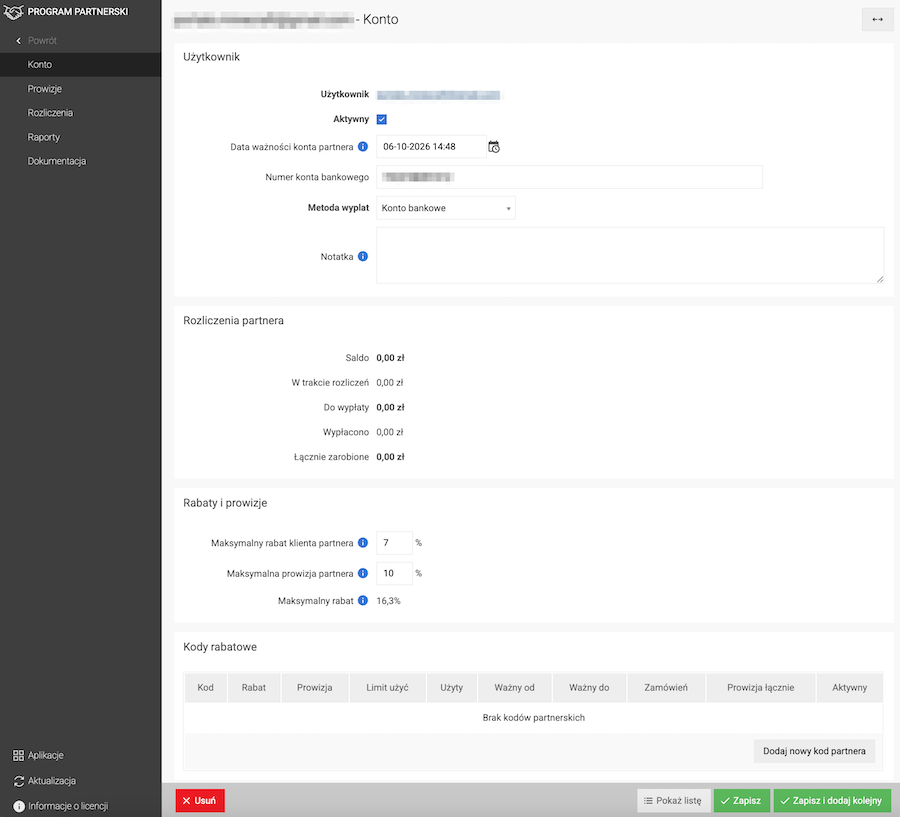Click the Aktywny column header in table

[849, 687]
